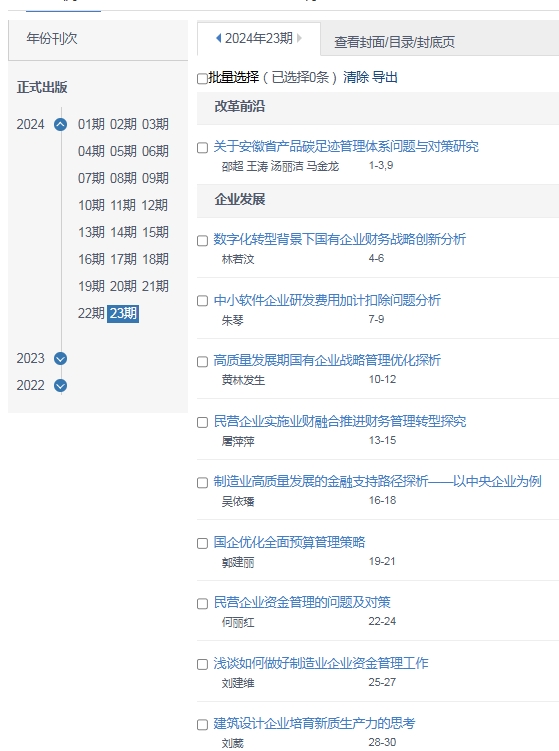
Task: Tick the 批量选择 checkbox
Action: tap(202, 79)
